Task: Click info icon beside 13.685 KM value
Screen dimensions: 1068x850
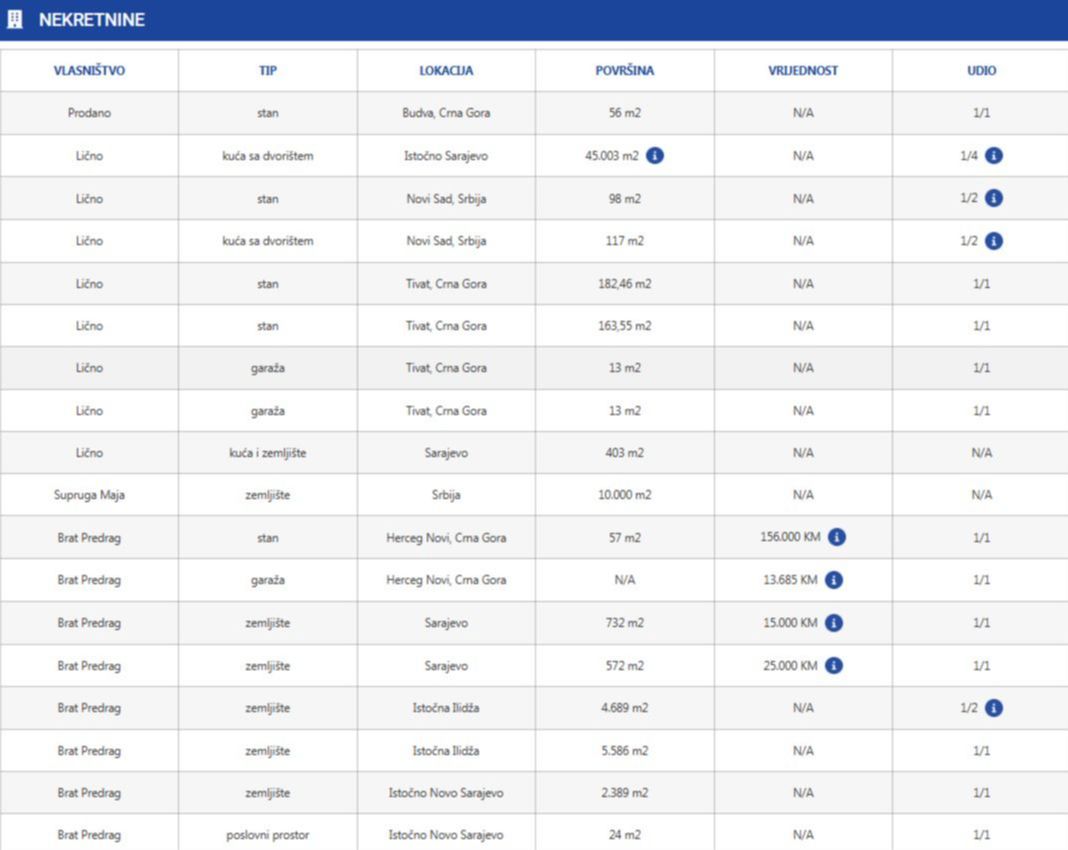Action: [834, 580]
